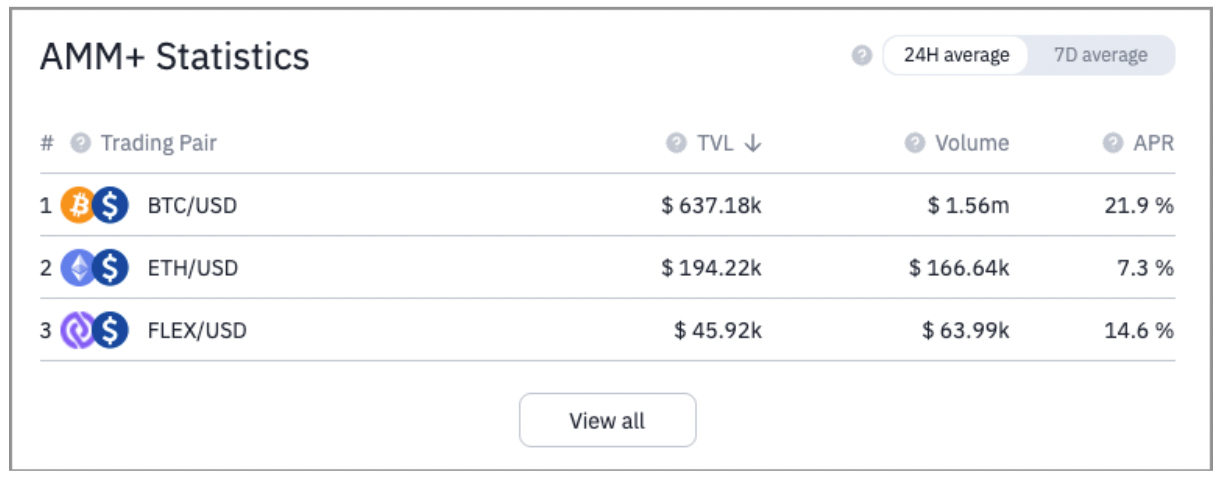
Task: Select the 24H average option
Action: point(956,56)
